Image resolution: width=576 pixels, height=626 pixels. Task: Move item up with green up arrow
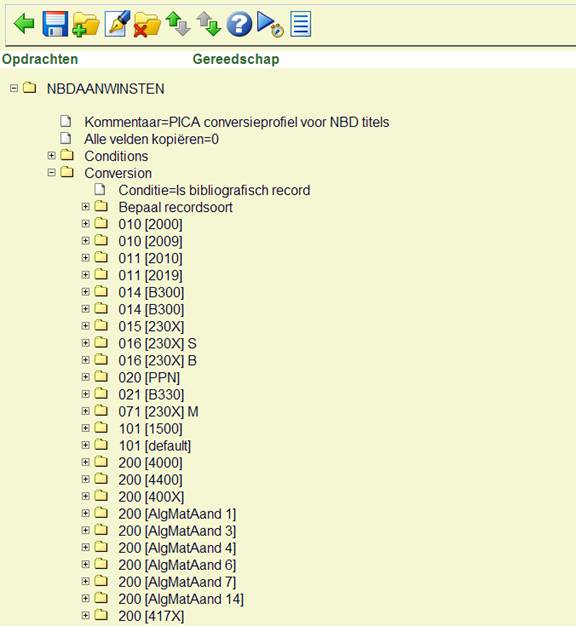[178, 24]
